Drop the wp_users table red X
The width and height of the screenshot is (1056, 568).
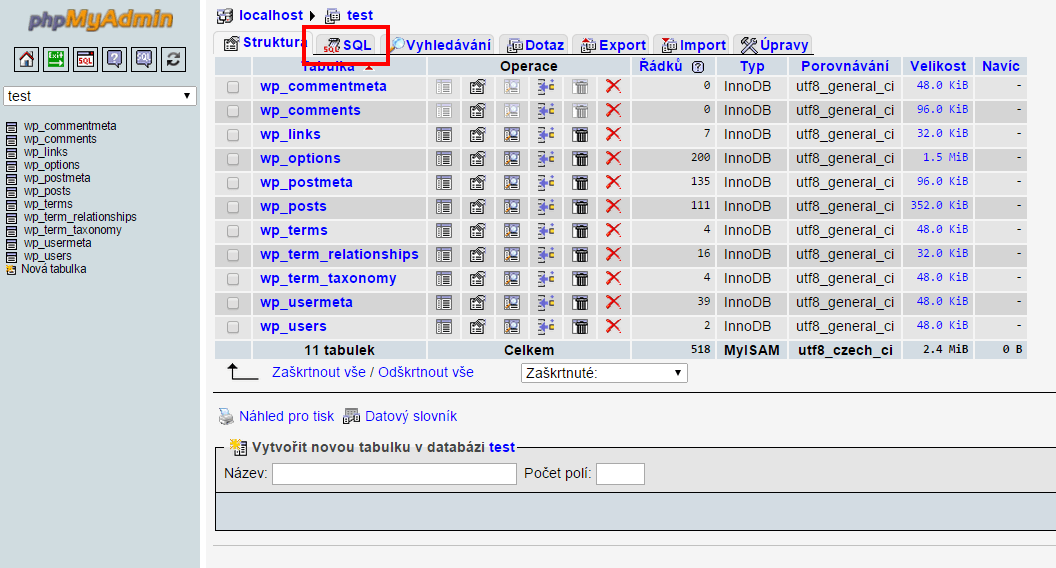(613, 327)
